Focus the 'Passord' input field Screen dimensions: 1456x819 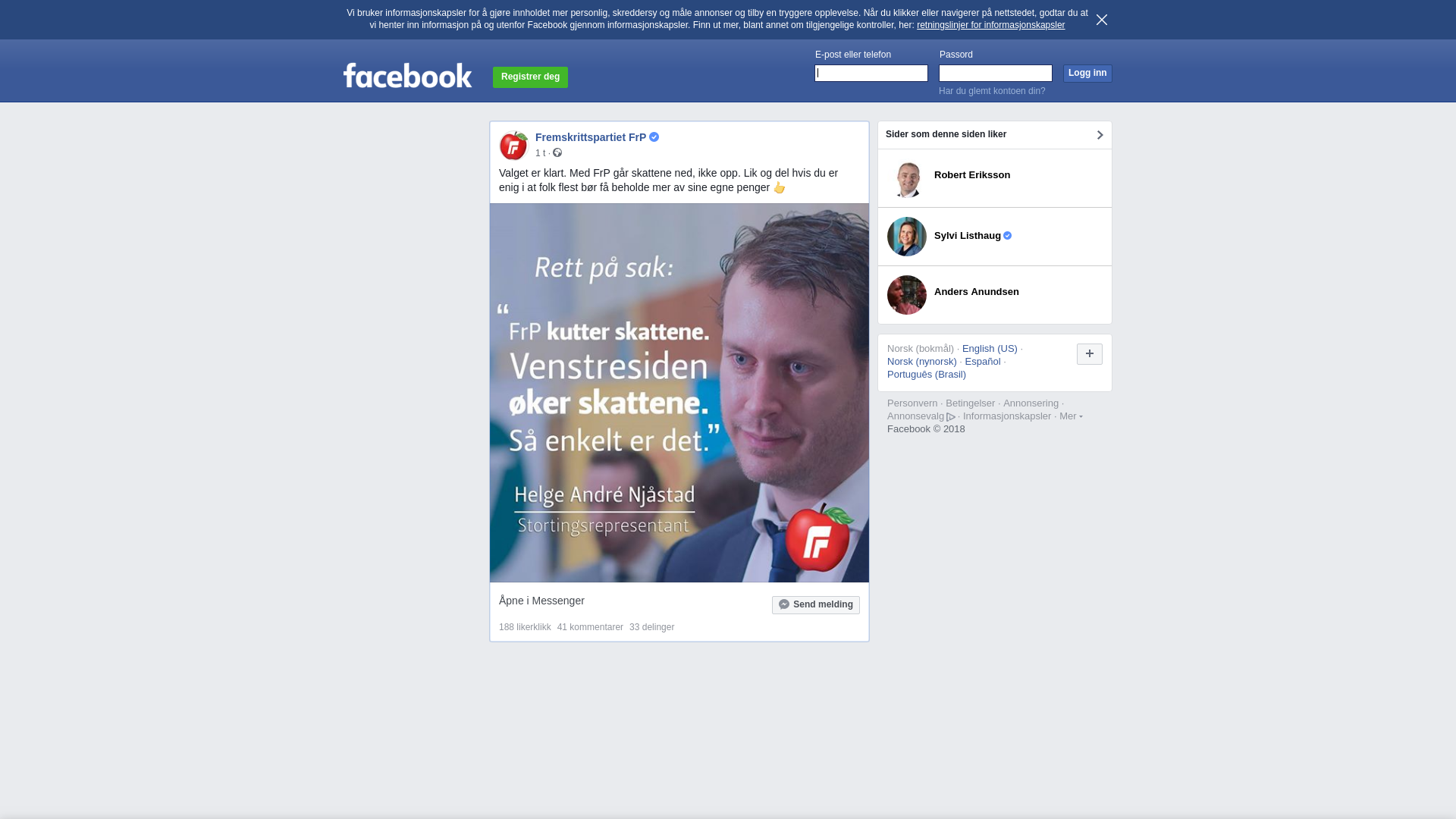click(x=996, y=73)
